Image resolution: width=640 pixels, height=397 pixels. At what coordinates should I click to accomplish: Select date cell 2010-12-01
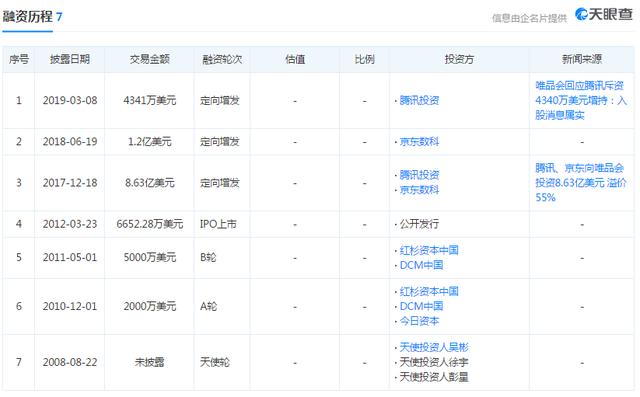coord(70,306)
